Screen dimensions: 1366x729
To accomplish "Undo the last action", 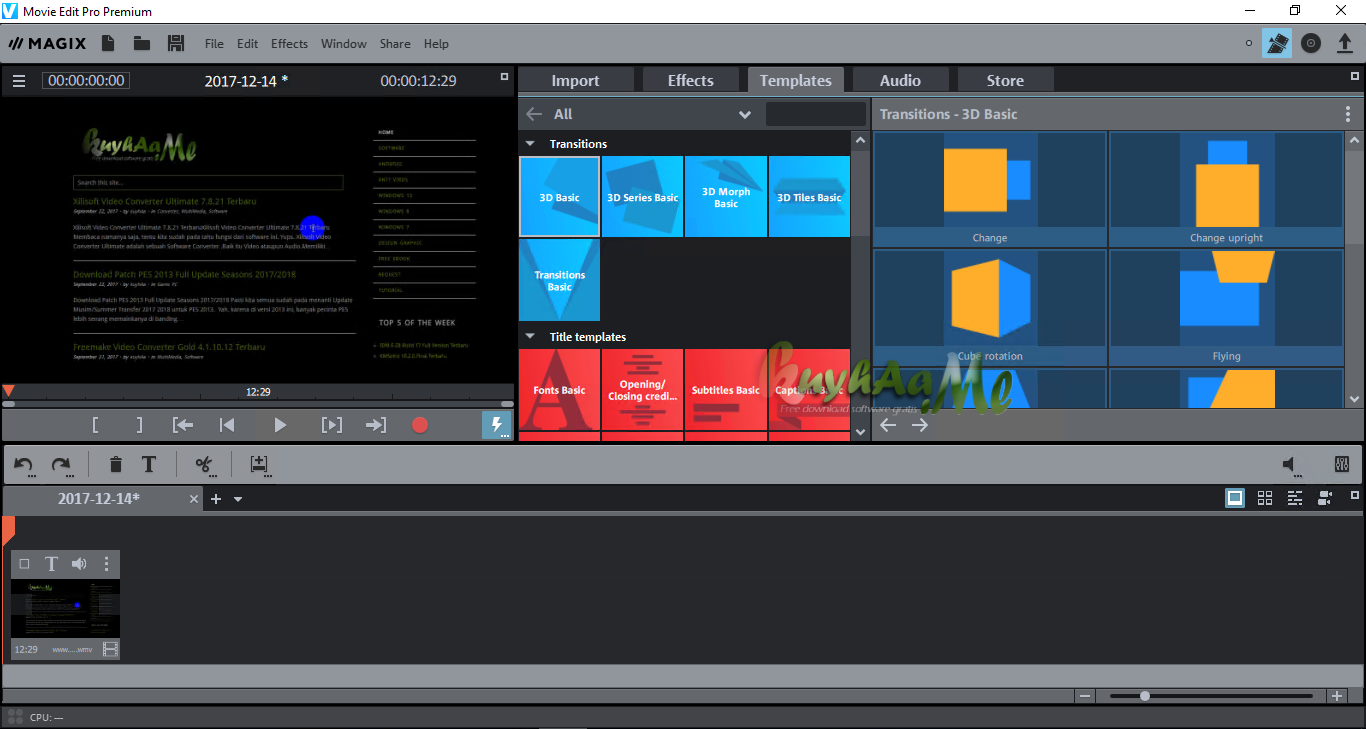I will click(x=24, y=465).
